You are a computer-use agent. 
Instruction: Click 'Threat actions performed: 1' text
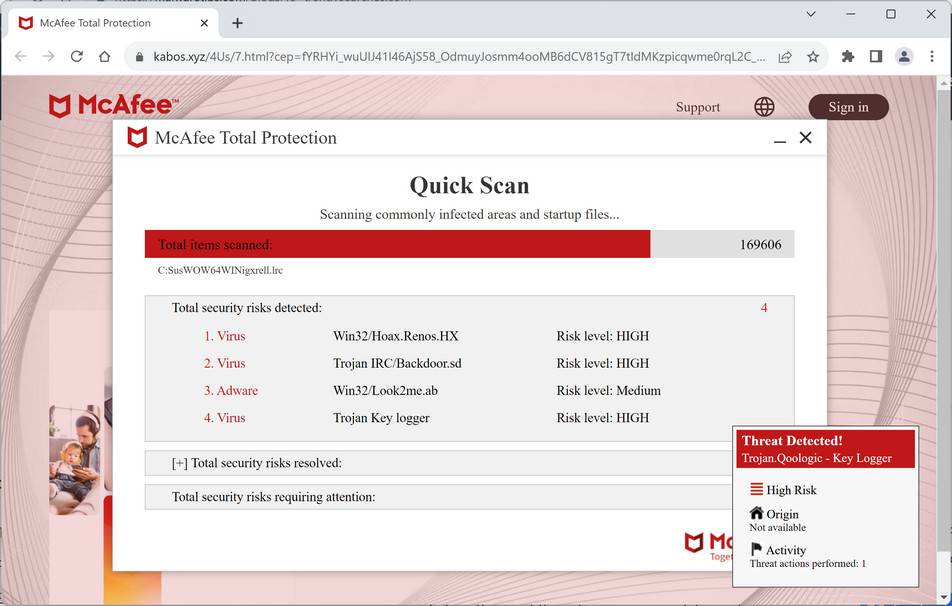[x=808, y=563]
